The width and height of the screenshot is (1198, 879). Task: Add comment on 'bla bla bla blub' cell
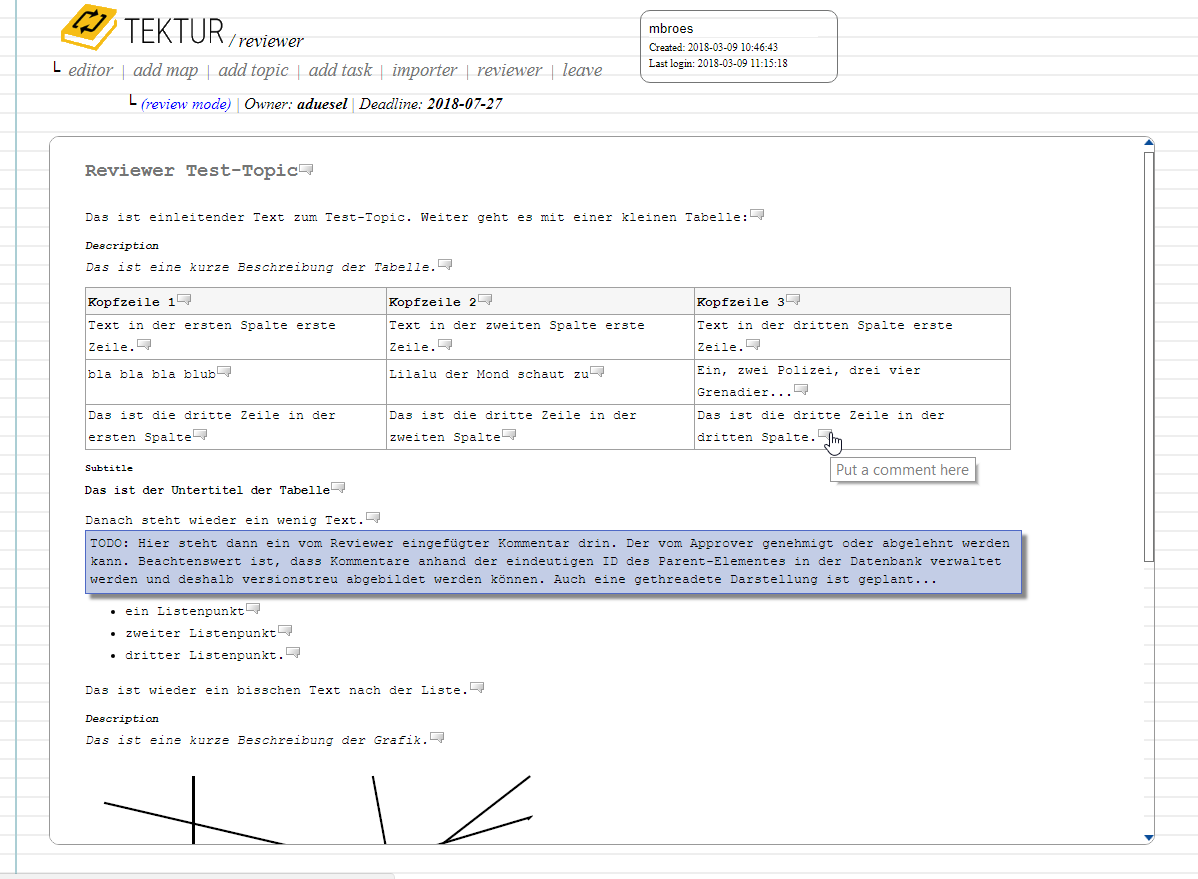pyautogui.click(x=224, y=372)
